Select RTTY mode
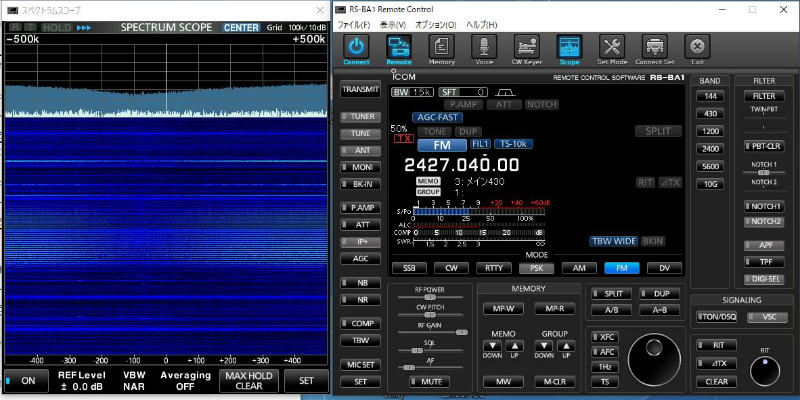Screen dimensions: 800x400 (494, 268)
